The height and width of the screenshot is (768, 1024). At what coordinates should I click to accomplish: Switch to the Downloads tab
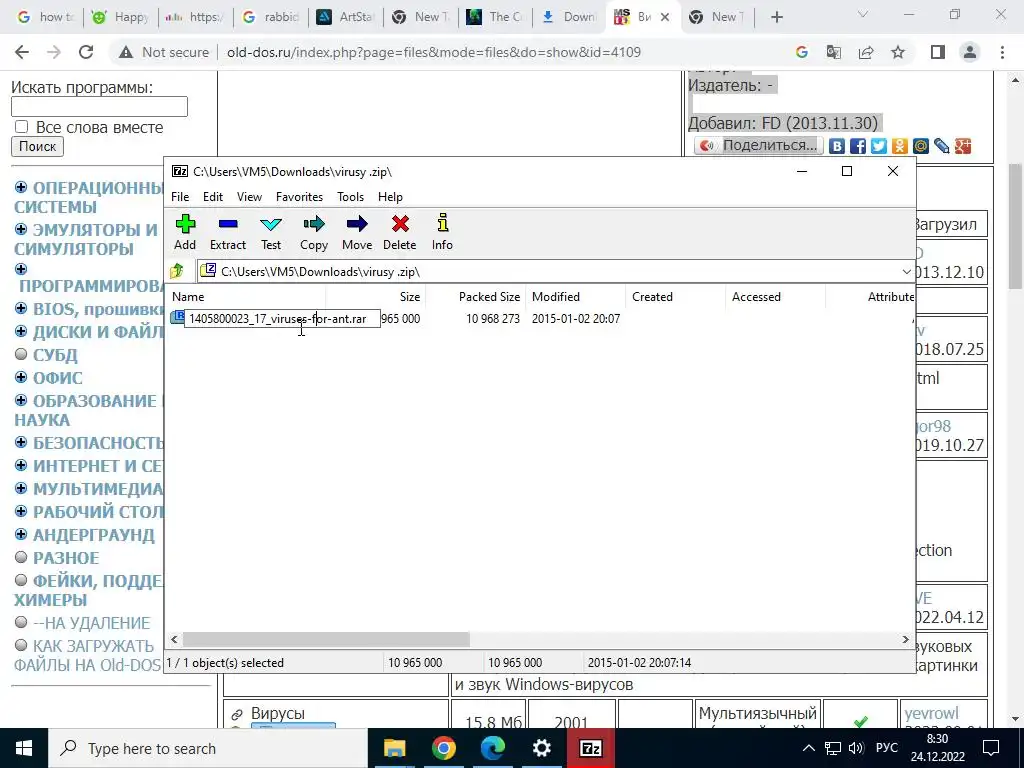coord(569,17)
